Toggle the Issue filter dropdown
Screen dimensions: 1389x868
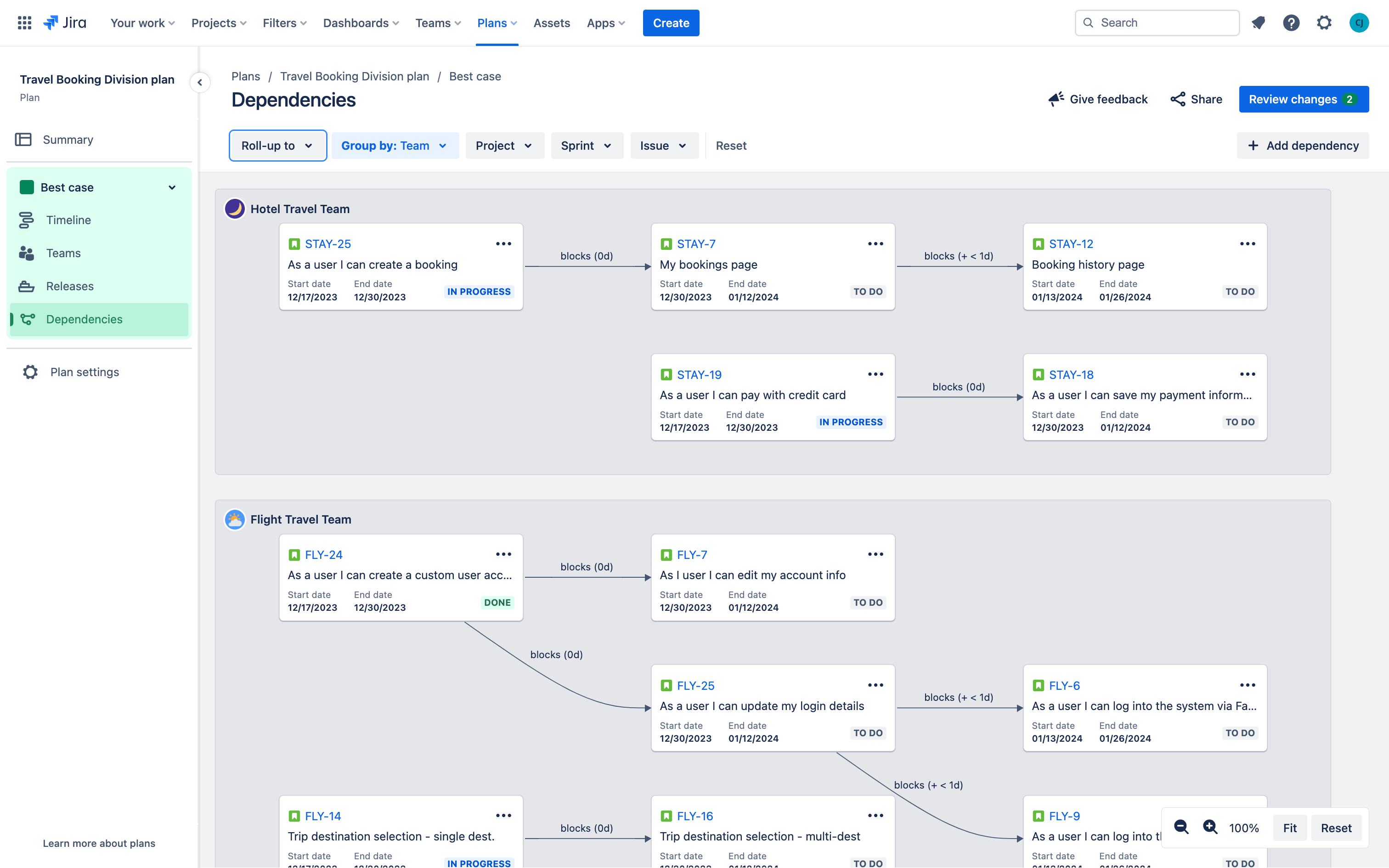pyautogui.click(x=662, y=146)
